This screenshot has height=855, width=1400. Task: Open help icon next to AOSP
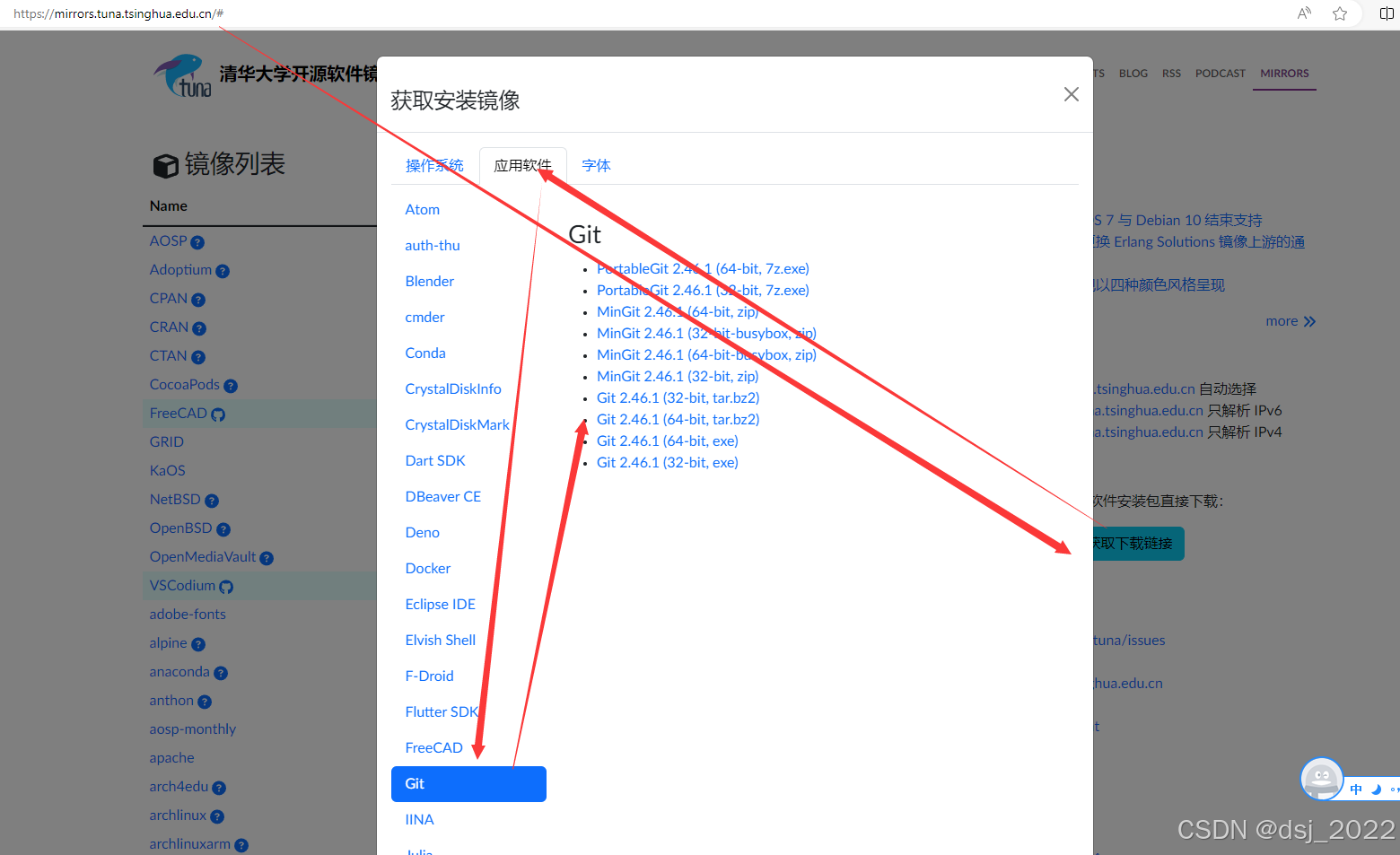(197, 242)
